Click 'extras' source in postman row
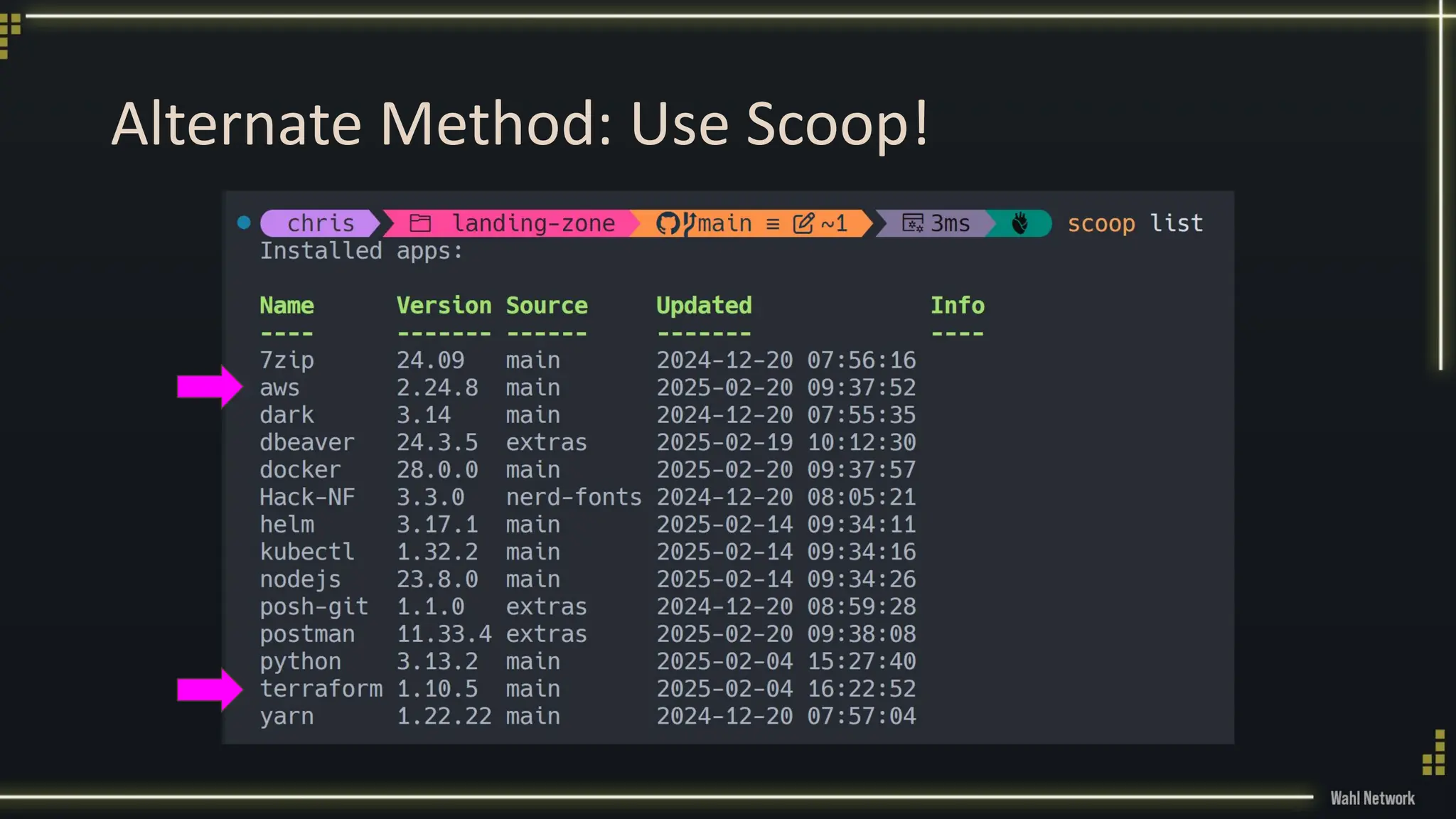The height and width of the screenshot is (819, 1456). pyautogui.click(x=547, y=634)
